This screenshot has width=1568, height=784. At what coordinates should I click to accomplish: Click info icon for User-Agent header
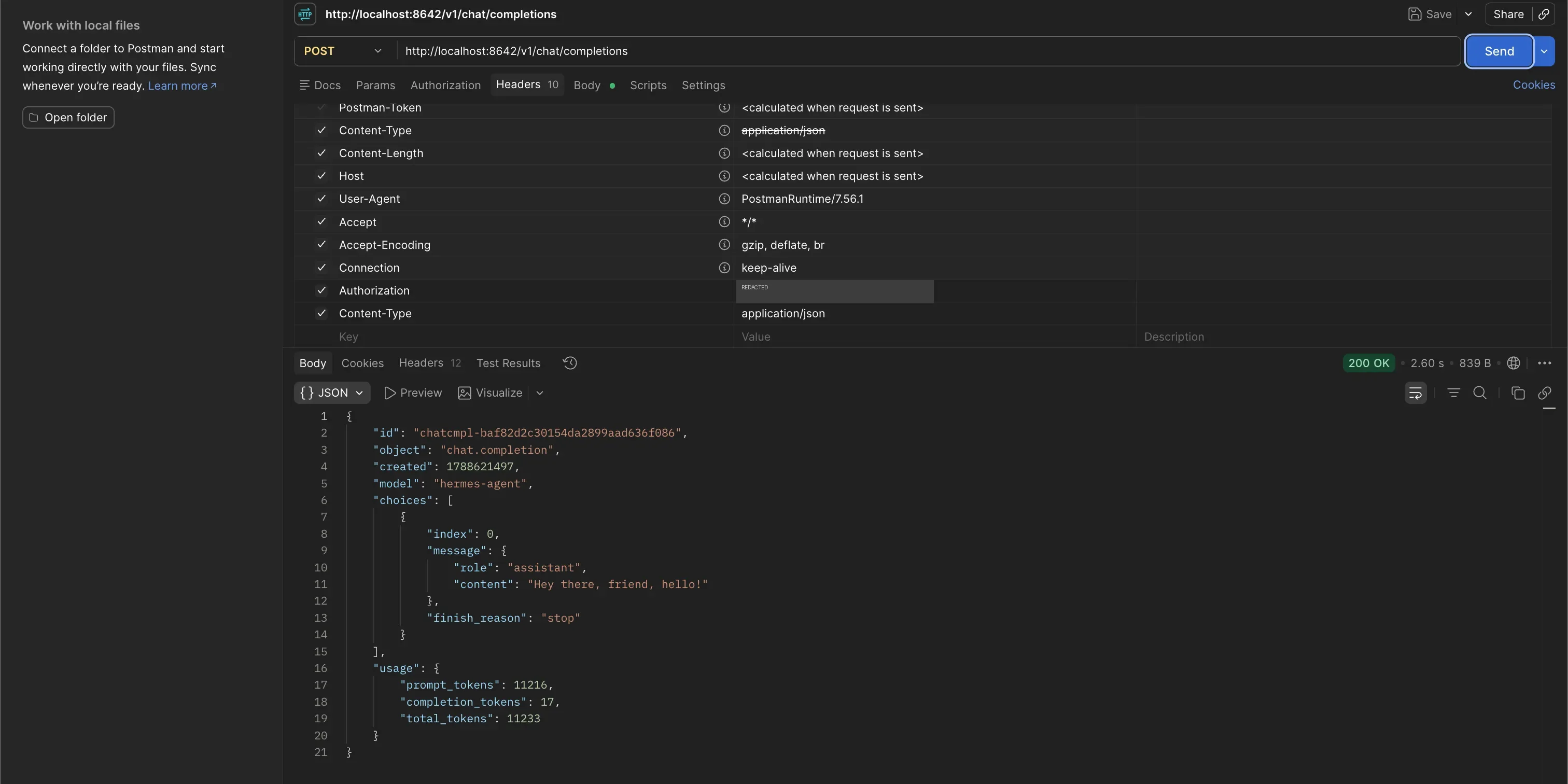[x=724, y=199]
